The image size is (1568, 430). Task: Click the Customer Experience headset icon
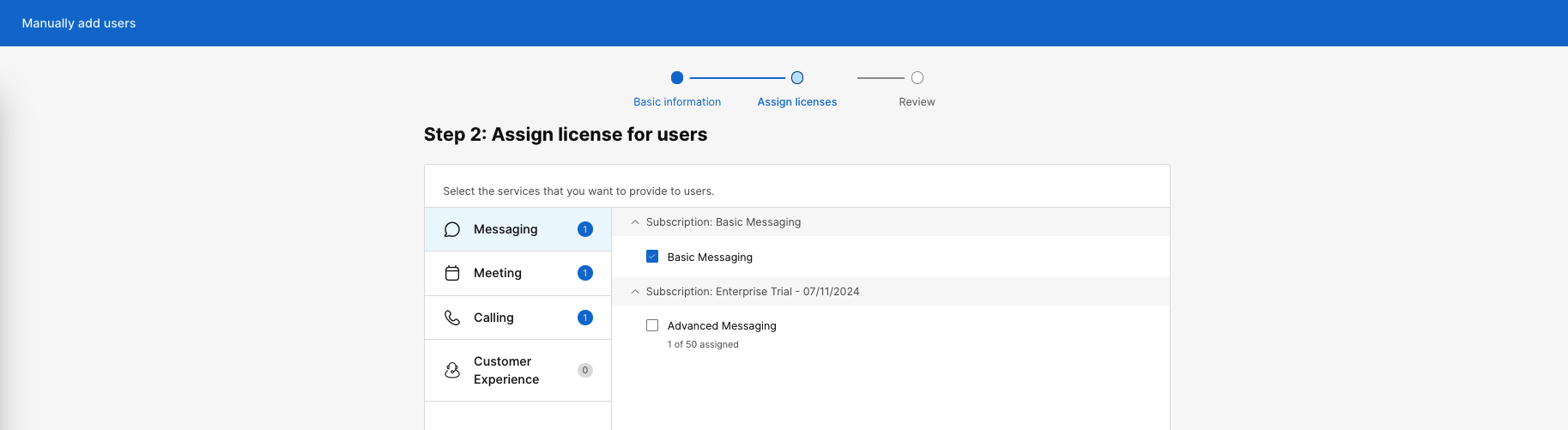coord(452,370)
